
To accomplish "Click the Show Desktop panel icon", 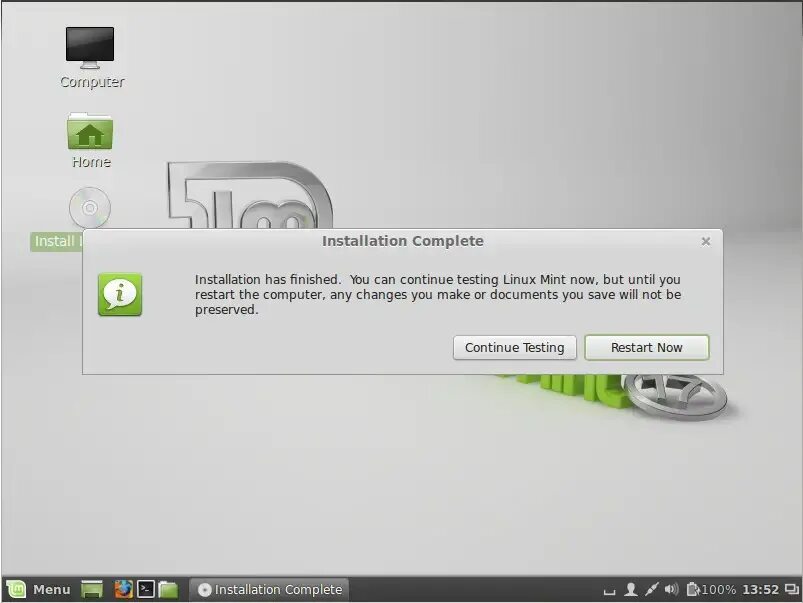I will pos(92,590).
